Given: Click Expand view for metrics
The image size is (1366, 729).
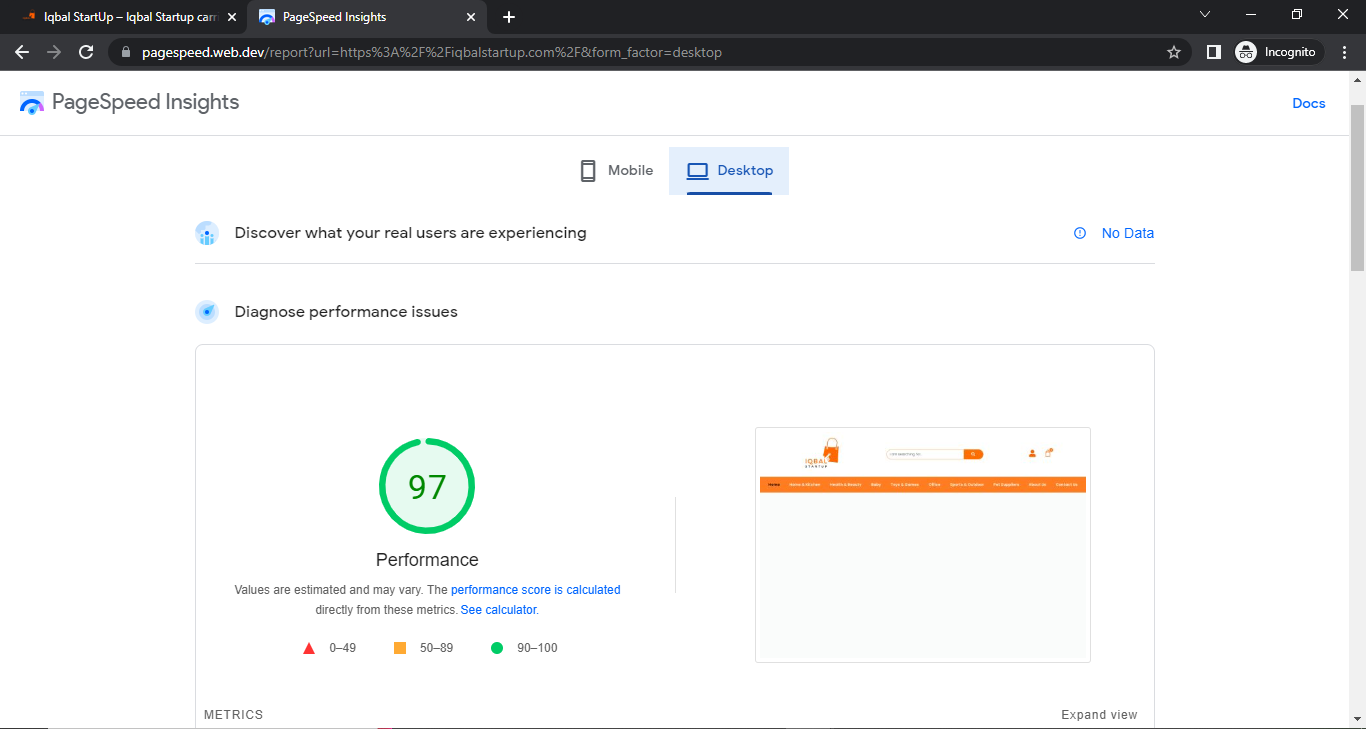Looking at the screenshot, I should [1099, 714].
